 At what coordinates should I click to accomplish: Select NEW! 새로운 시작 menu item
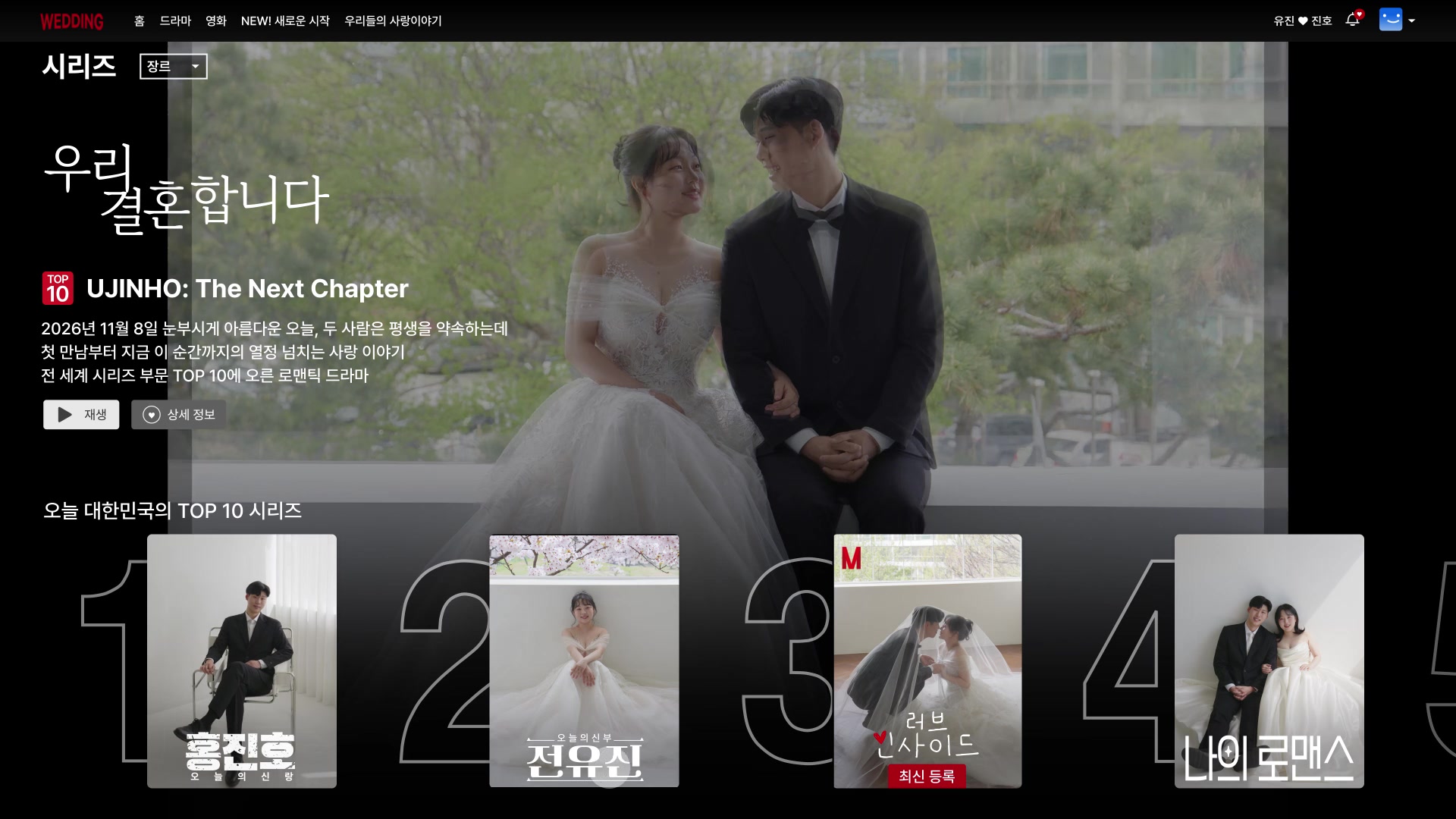285,21
